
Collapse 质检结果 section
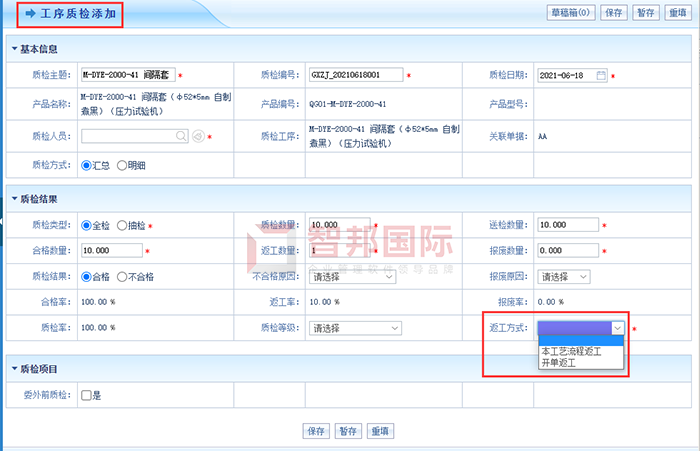coord(14,199)
